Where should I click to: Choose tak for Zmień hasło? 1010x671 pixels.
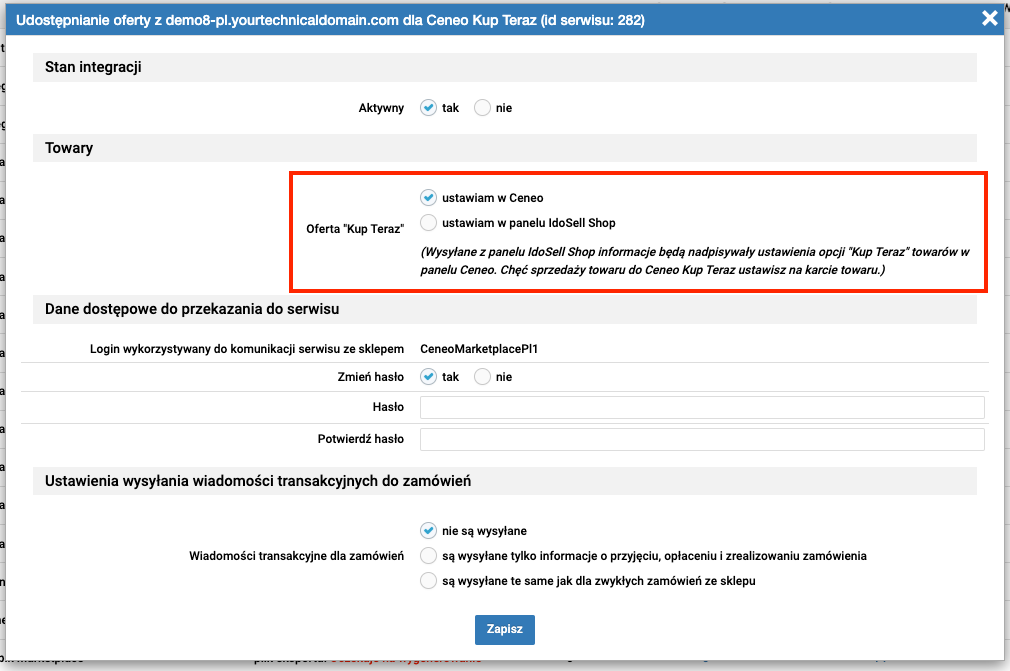click(x=428, y=377)
